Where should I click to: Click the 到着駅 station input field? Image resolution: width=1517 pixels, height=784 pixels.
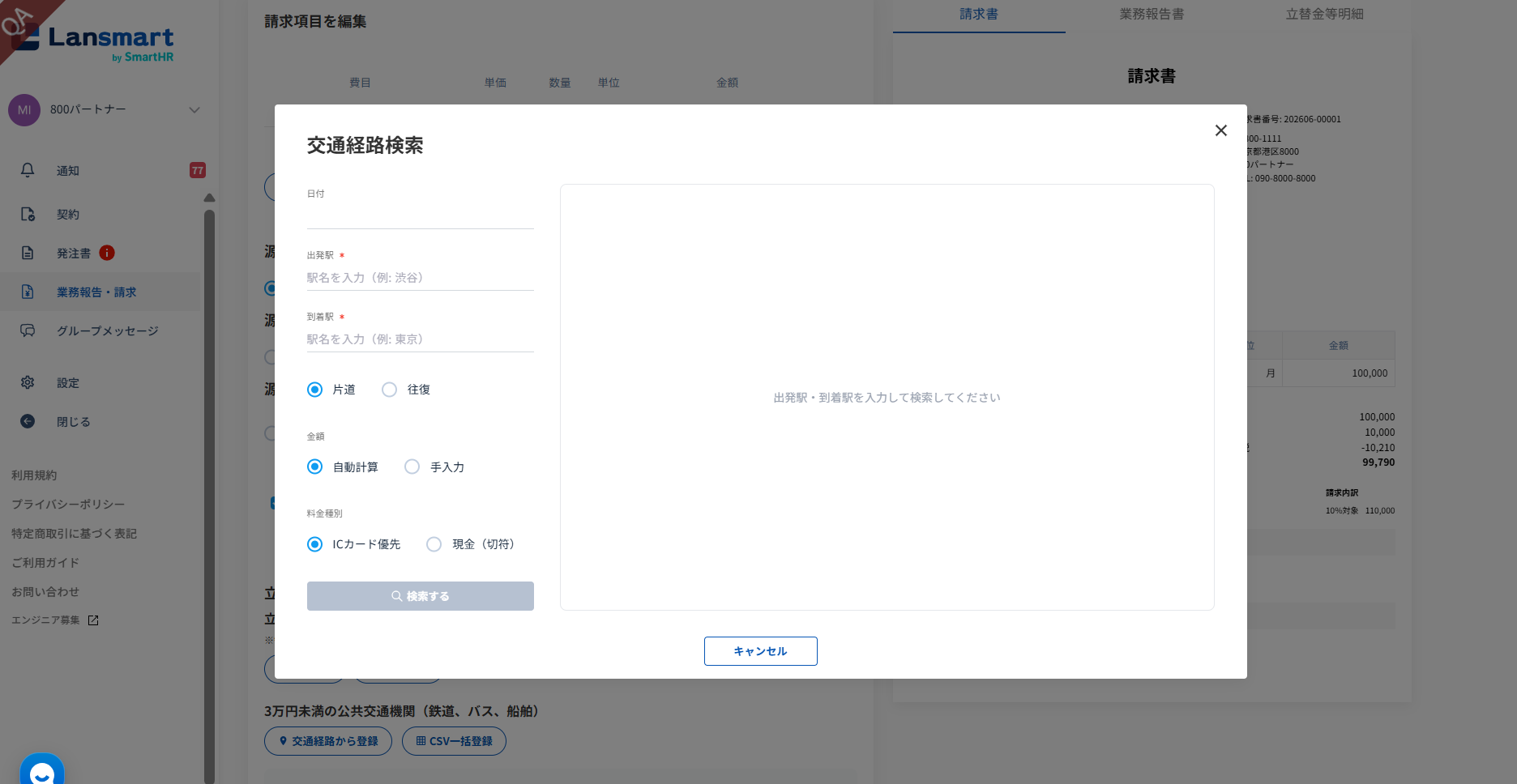click(x=421, y=339)
